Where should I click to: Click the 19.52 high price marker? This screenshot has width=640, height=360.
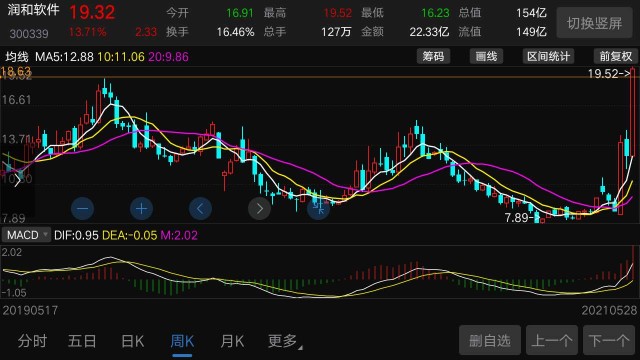609,73
